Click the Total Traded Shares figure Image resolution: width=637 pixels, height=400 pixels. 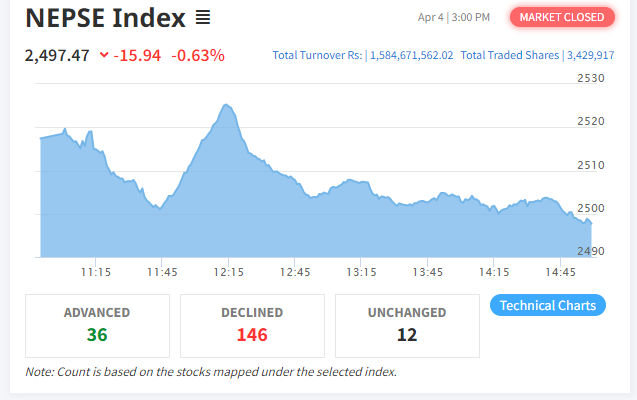590,55
